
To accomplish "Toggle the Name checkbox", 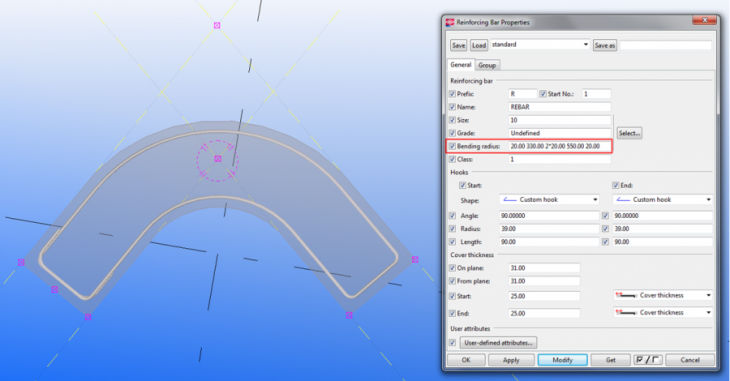I will pos(452,107).
